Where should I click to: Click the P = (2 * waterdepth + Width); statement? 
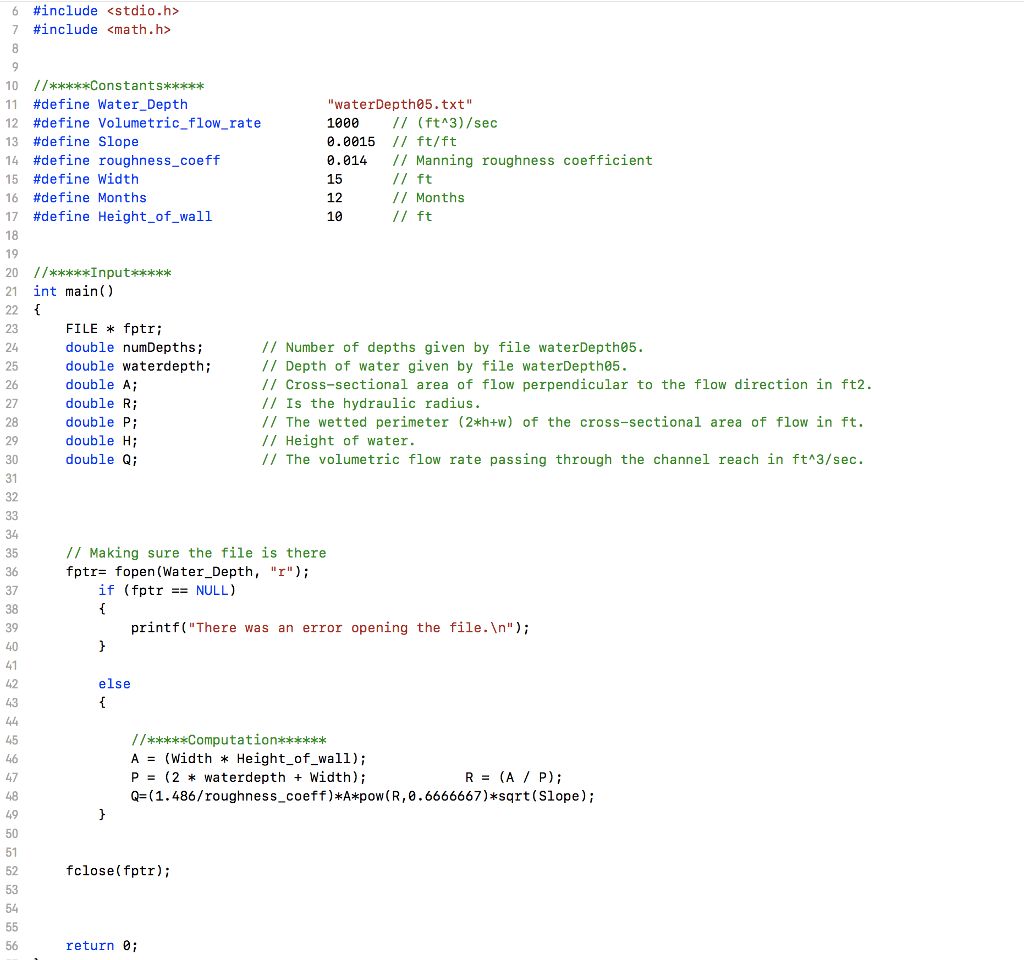click(249, 778)
